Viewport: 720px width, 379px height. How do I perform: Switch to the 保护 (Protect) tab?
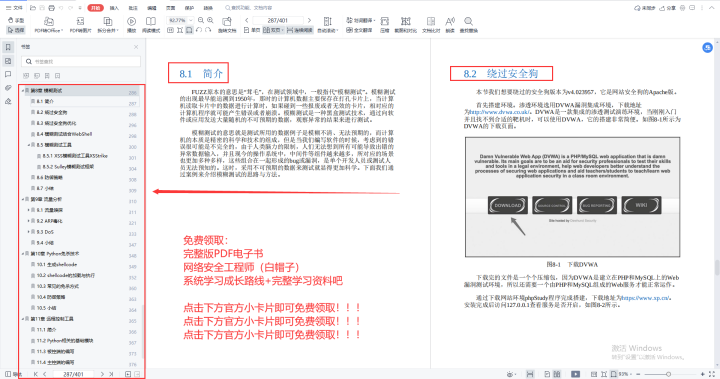[x=189, y=8]
